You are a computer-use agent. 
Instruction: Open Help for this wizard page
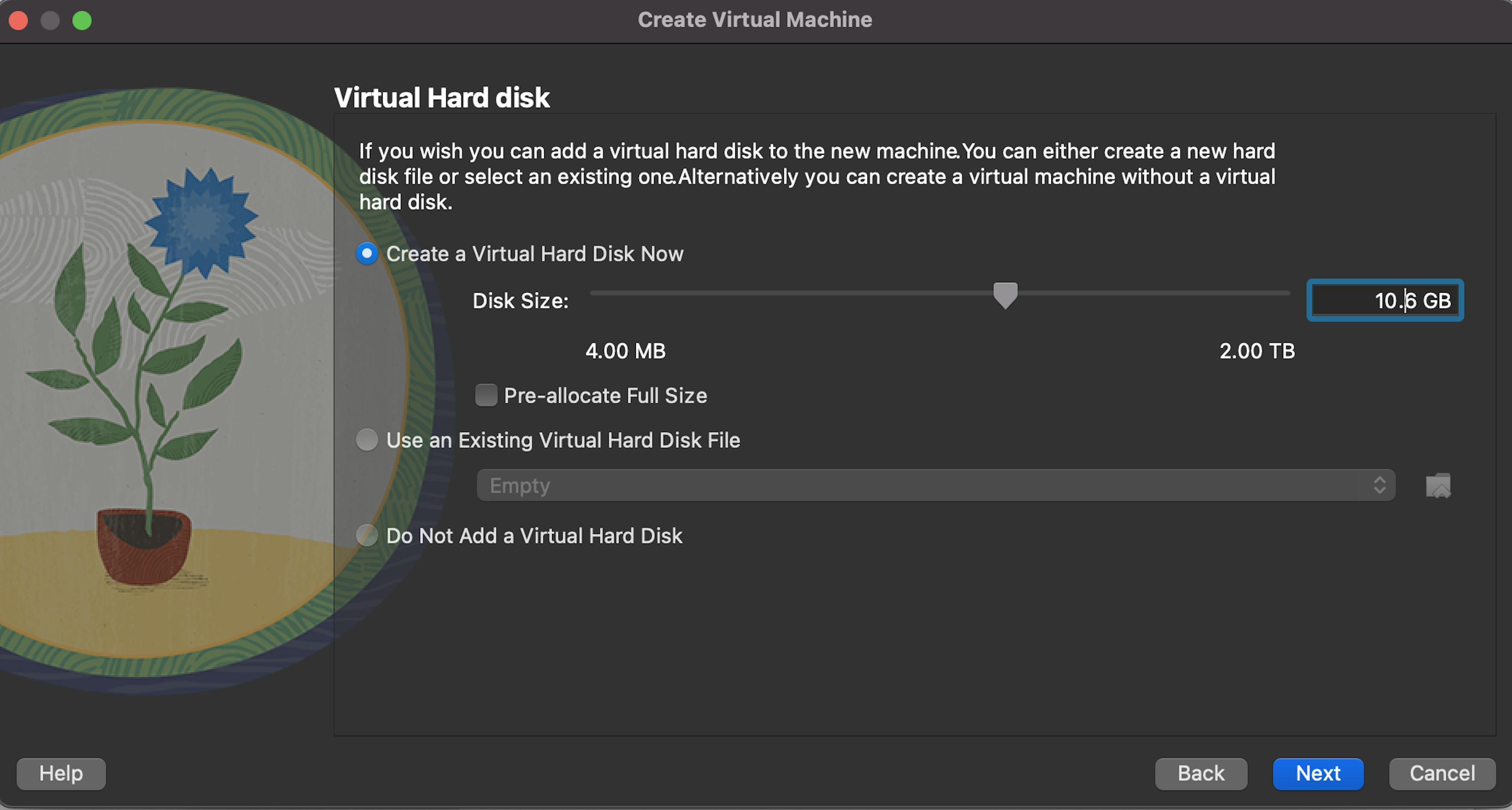click(x=61, y=774)
